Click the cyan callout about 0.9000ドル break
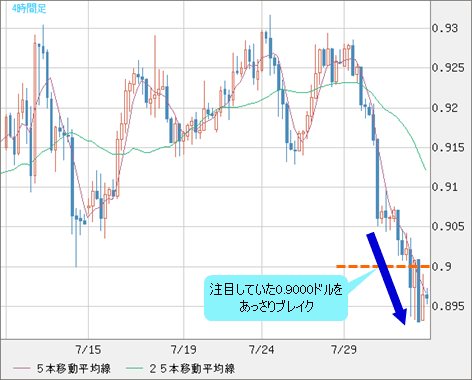Image resolution: width=472 pixels, height=380 pixels. click(276, 298)
